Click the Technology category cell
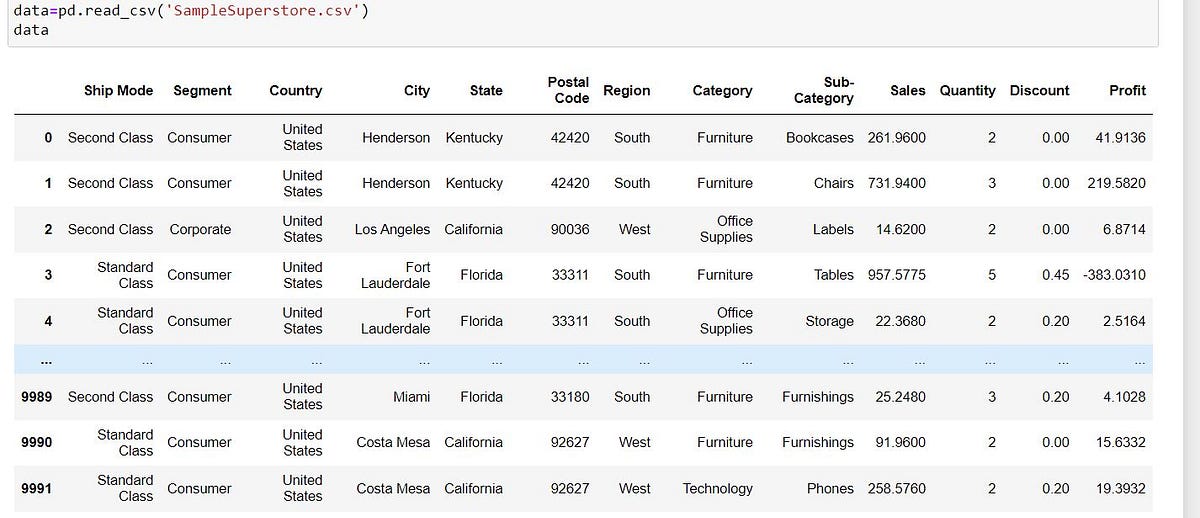 pyautogui.click(x=718, y=488)
